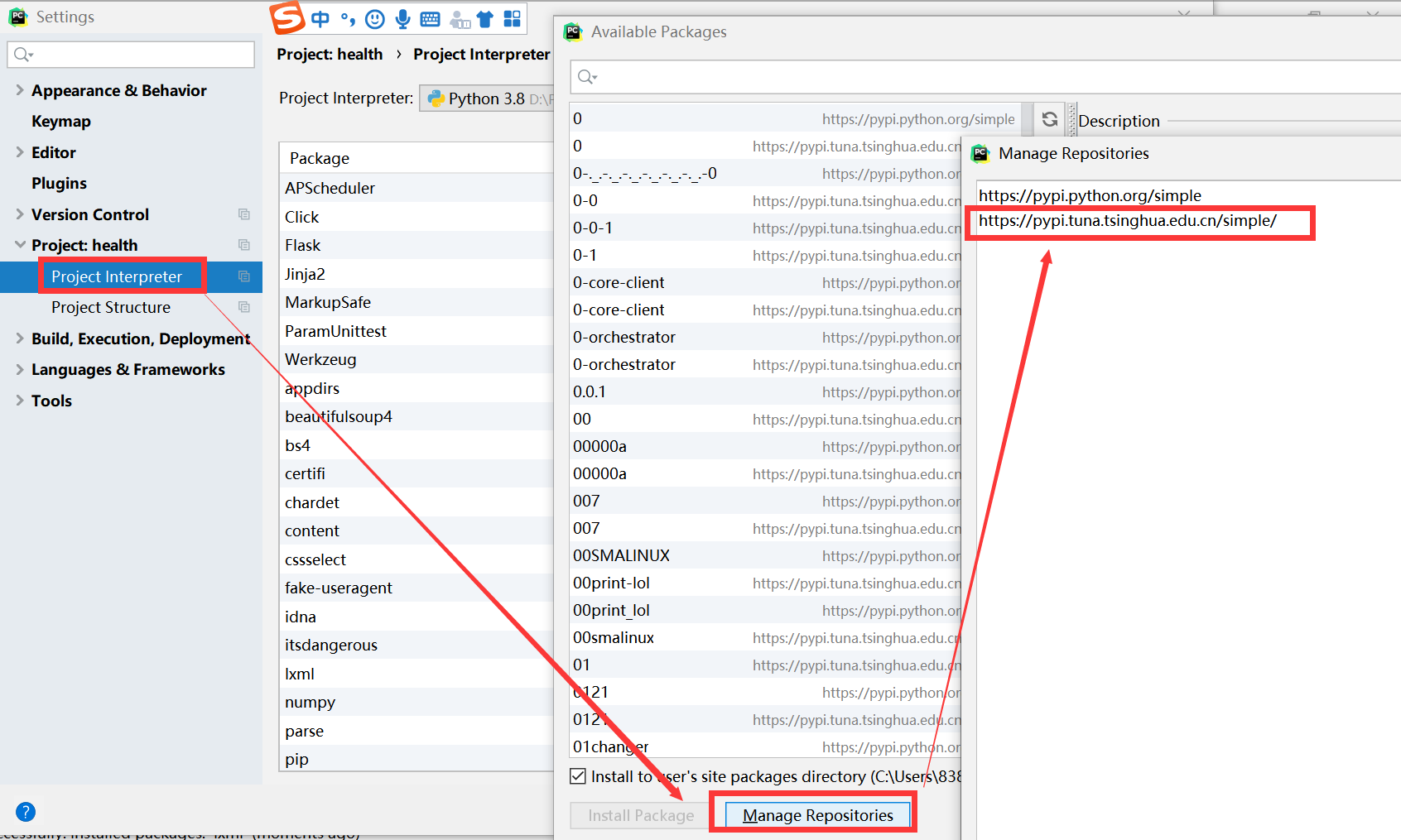Select the Jinja2 package row

coord(416,274)
